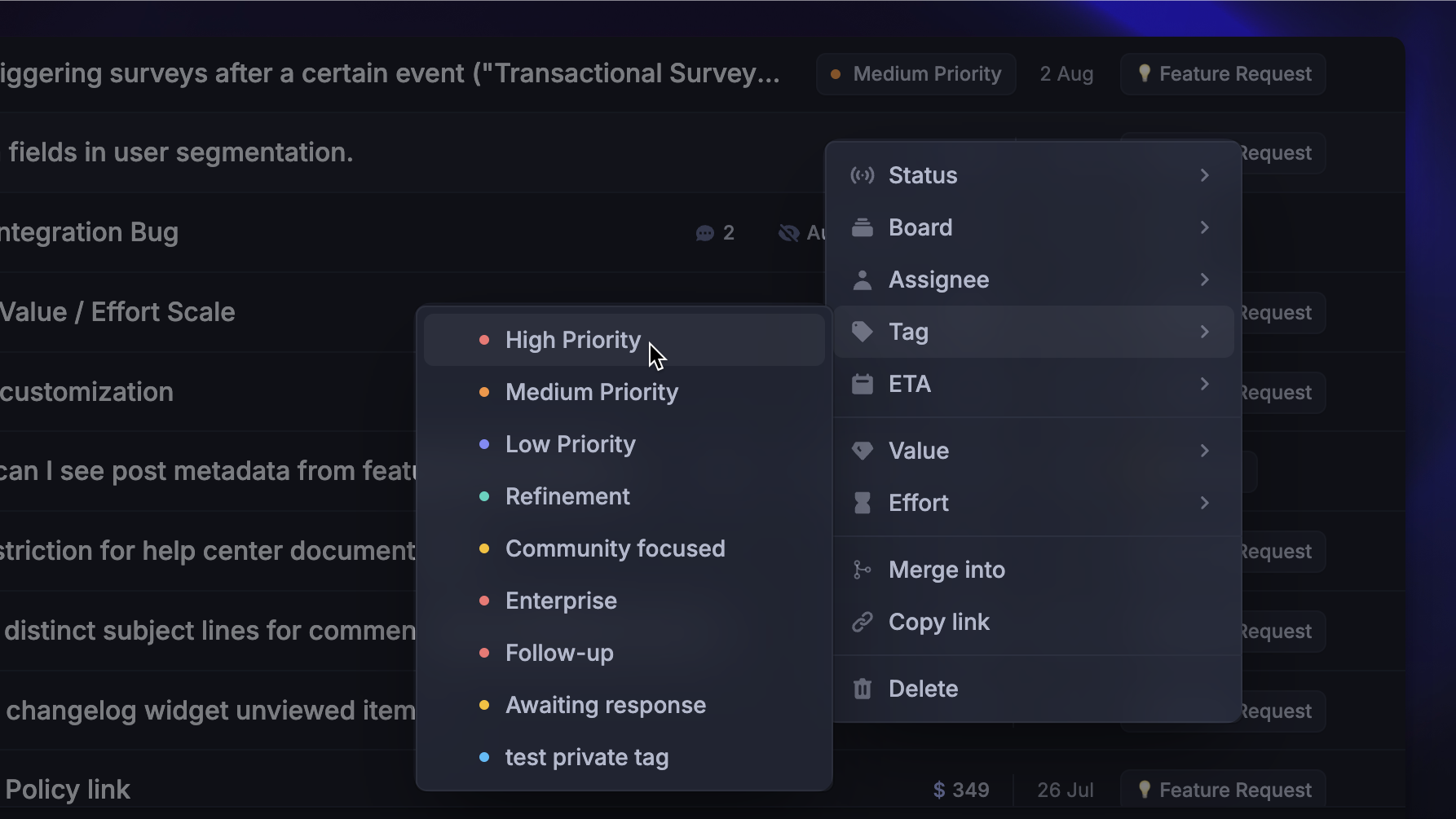Image resolution: width=1456 pixels, height=819 pixels.
Task: Click the Status broadcast icon
Action: pyautogui.click(x=862, y=175)
